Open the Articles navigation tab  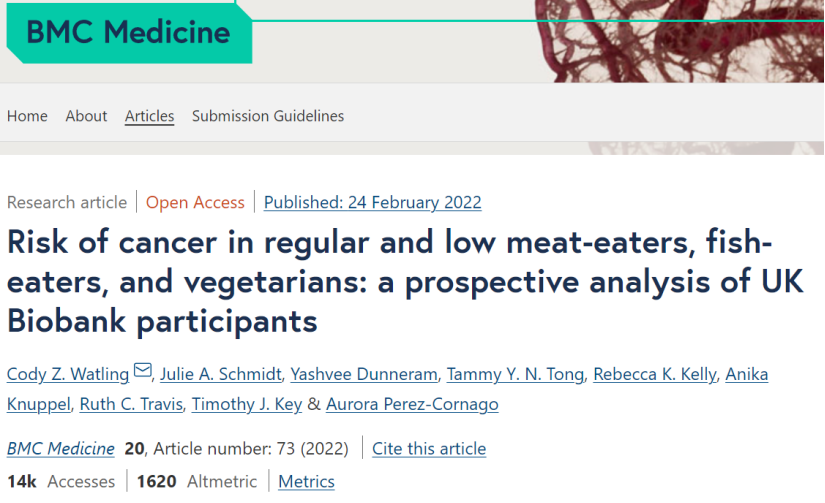149,116
